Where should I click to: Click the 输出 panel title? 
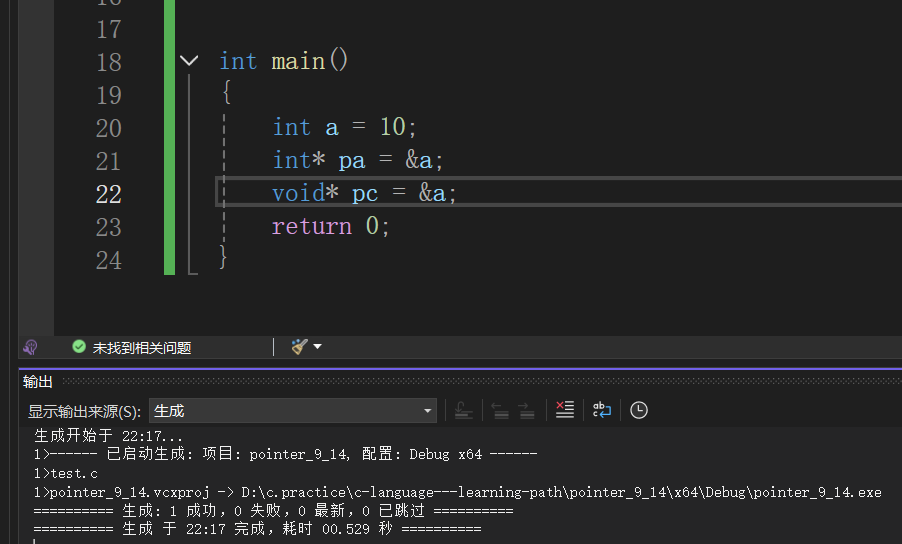point(38,382)
